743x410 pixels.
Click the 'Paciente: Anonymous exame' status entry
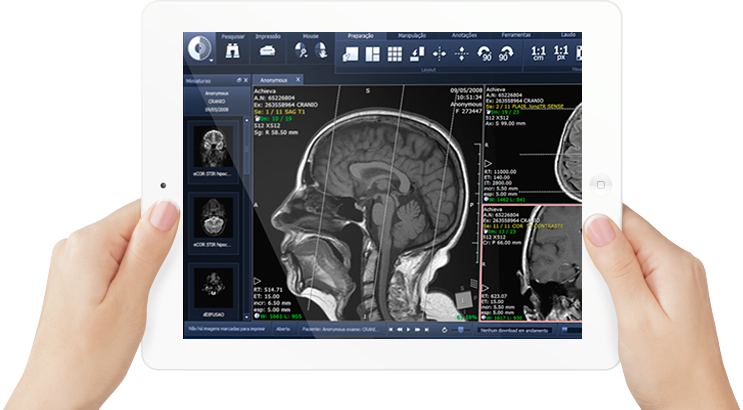click(340, 329)
